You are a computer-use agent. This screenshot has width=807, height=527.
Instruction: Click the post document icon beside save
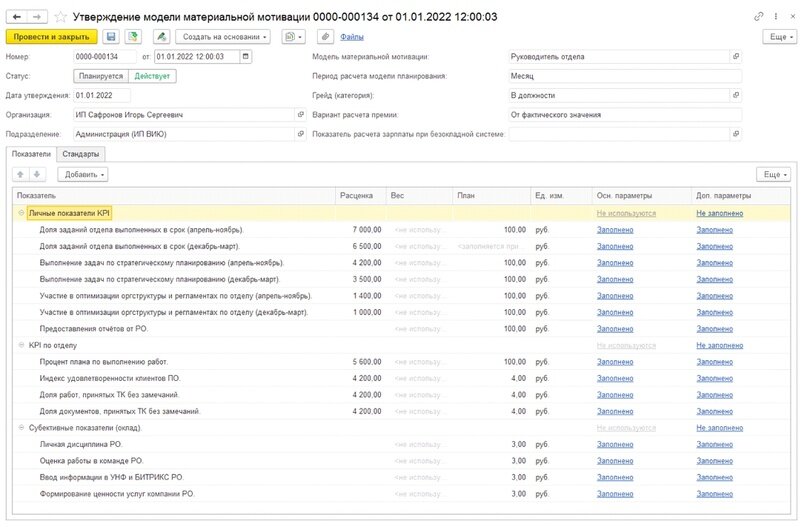point(133,37)
